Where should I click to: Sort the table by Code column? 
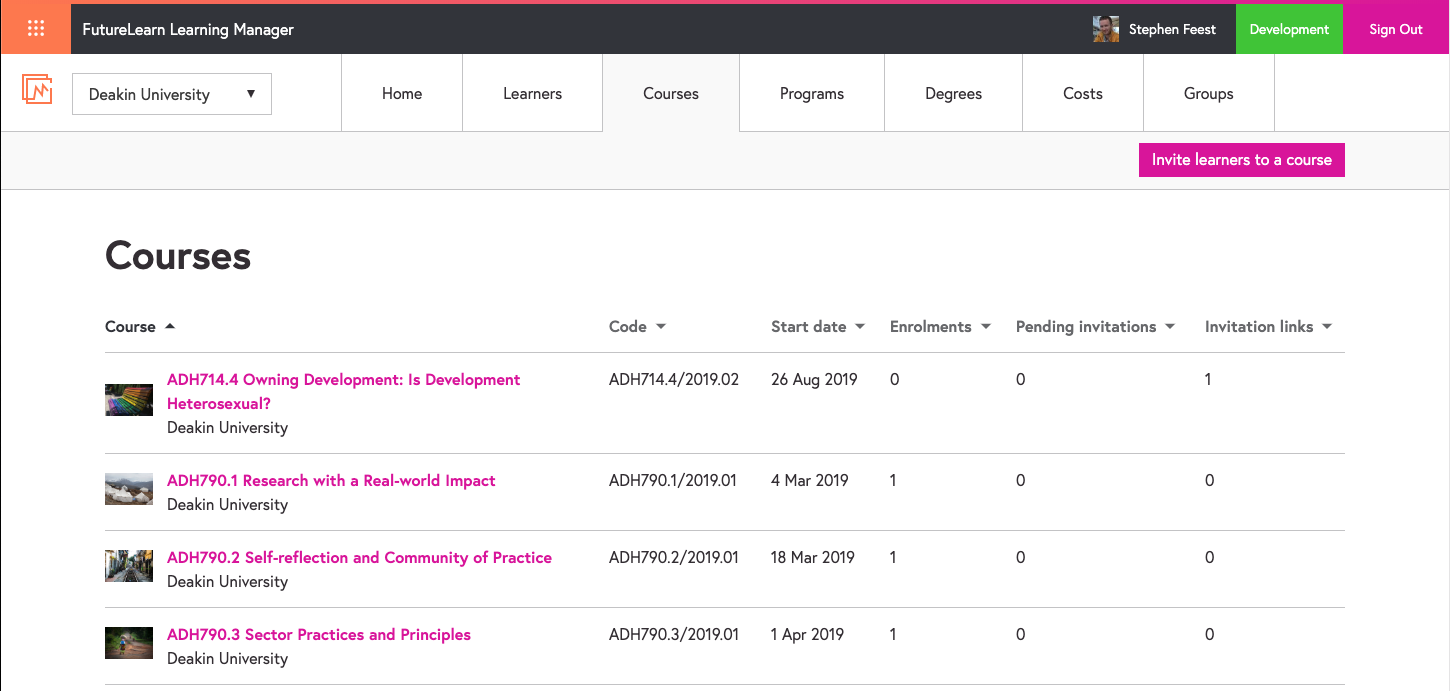coord(637,327)
